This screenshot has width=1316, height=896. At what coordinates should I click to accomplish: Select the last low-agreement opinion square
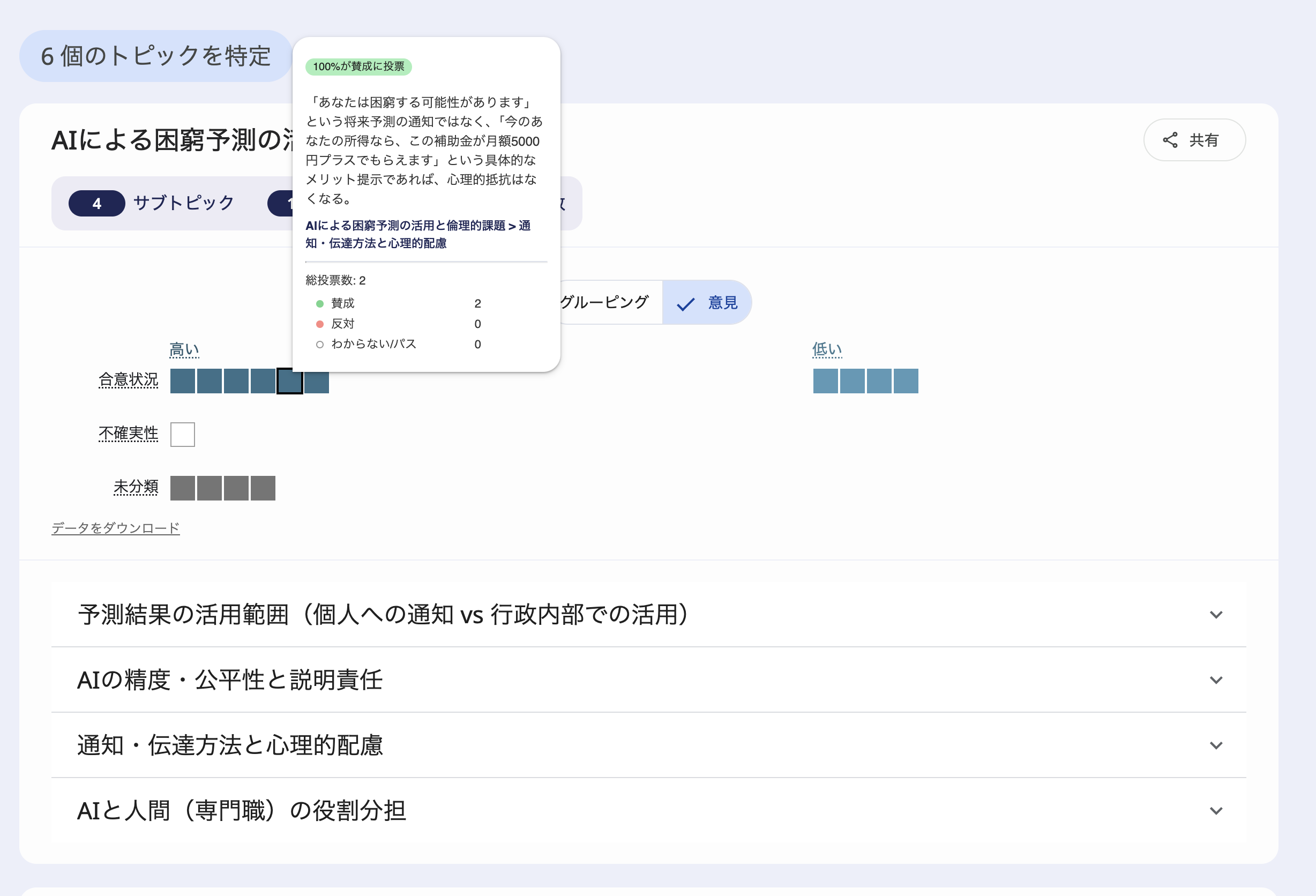pos(906,381)
